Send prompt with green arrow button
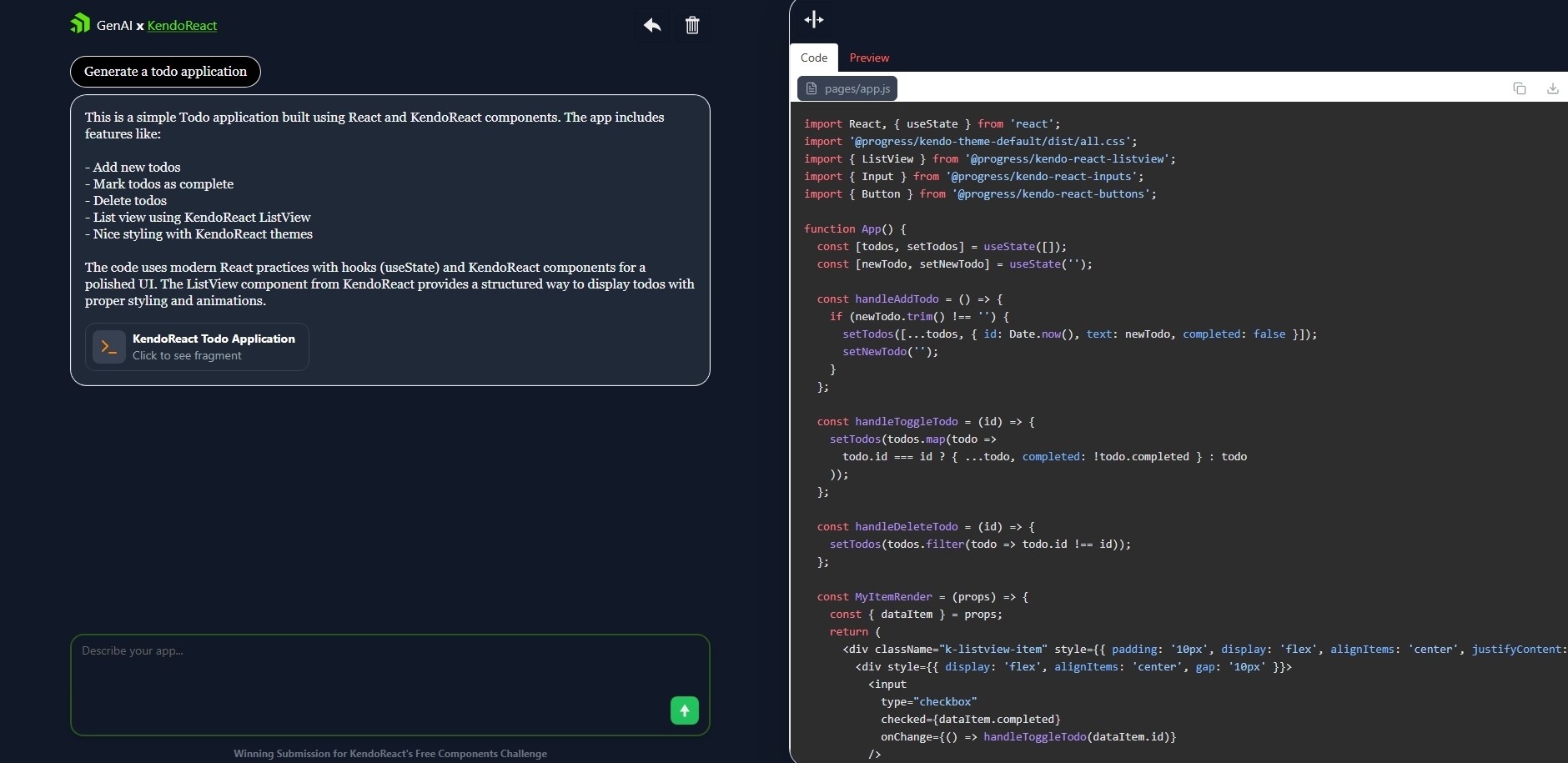The height and width of the screenshot is (763, 1568). click(x=685, y=710)
